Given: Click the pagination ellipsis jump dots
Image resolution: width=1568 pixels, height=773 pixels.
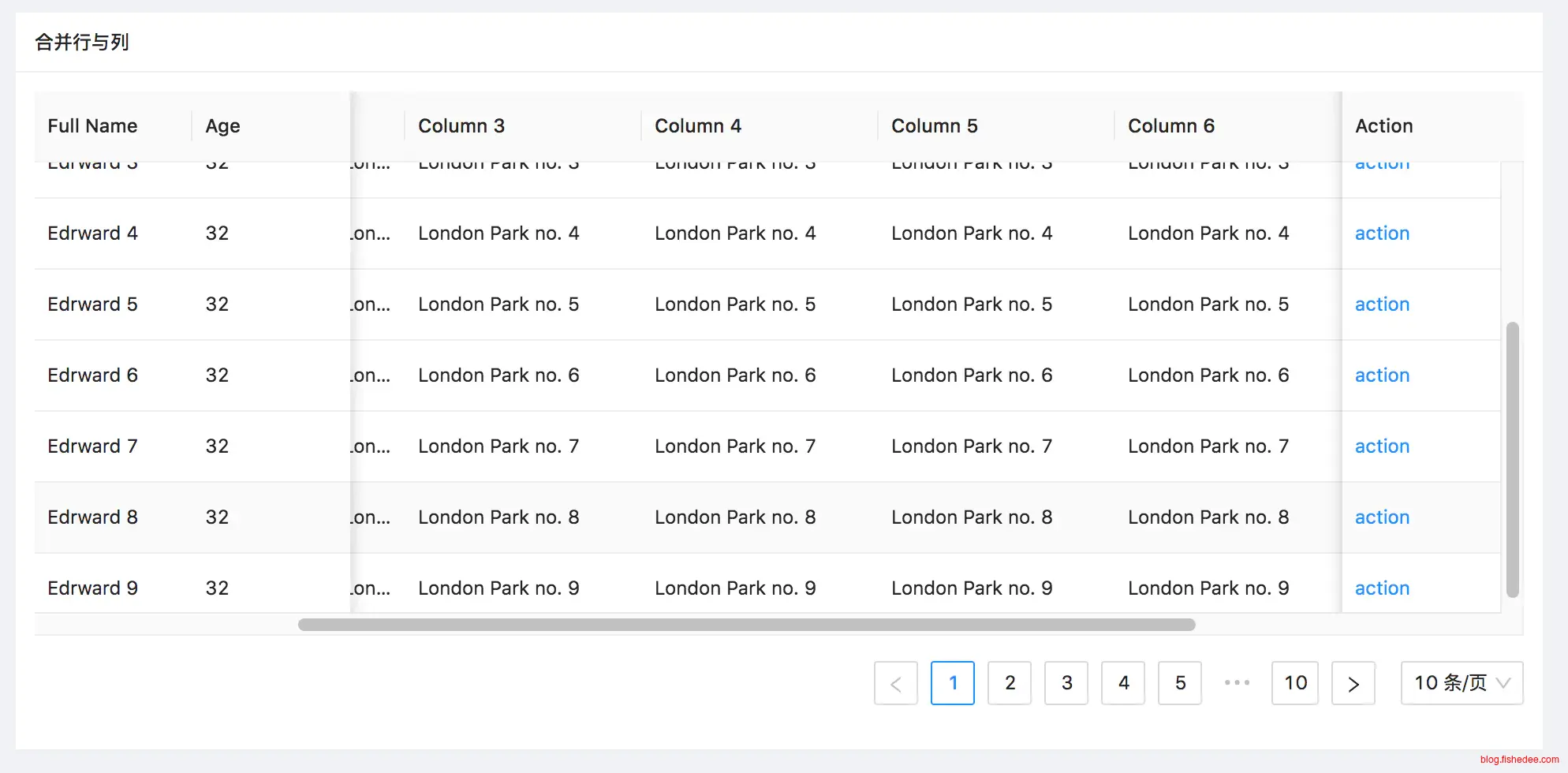Looking at the screenshot, I should click(1237, 683).
